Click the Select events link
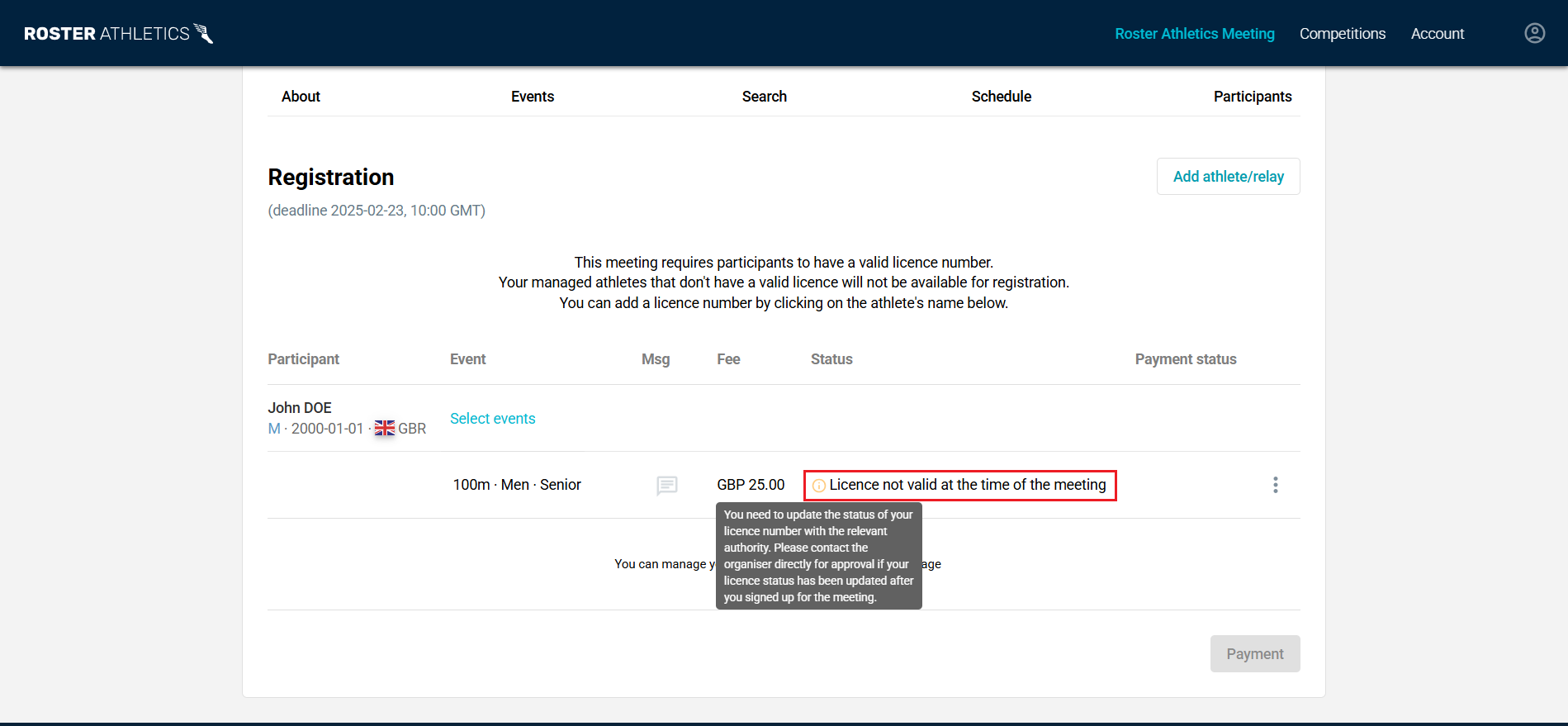1568x726 pixels. tap(493, 419)
